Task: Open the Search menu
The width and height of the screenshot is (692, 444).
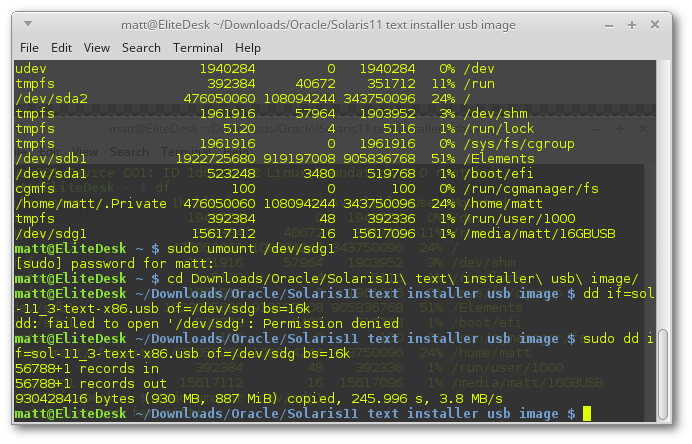Action: point(141,47)
